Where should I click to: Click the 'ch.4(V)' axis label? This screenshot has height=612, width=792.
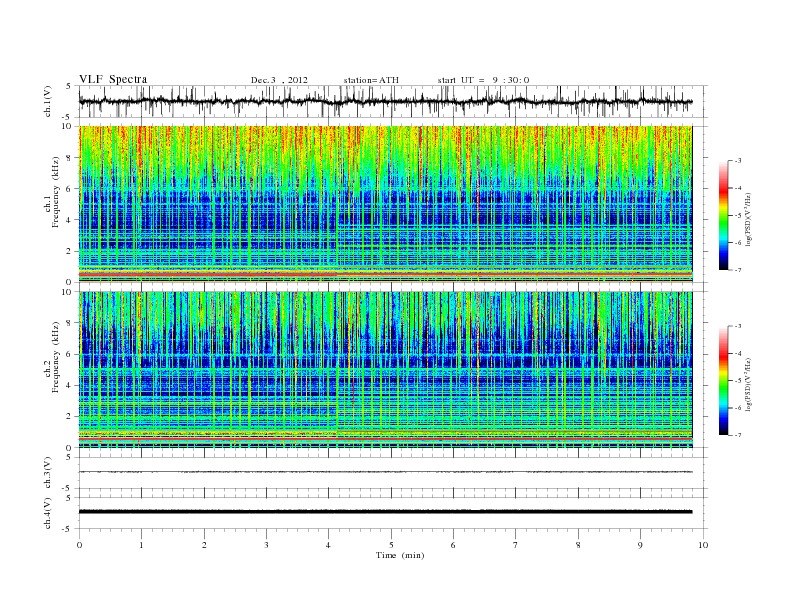48,514
